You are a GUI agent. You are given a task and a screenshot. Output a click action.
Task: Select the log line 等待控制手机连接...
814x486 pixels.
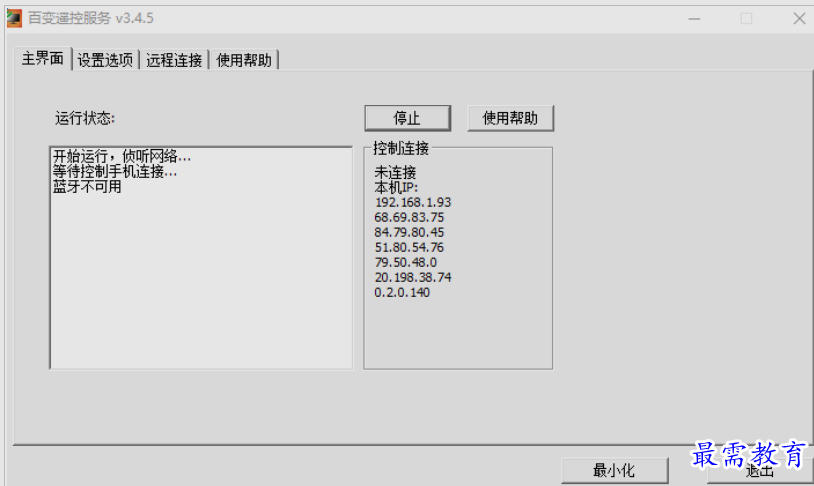(x=115, y=171)
